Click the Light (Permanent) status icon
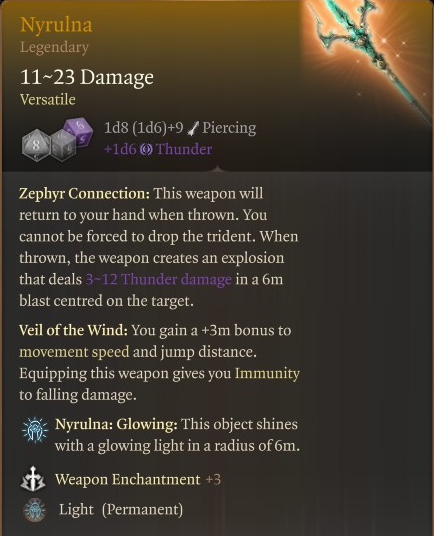 pyautogui.click(x=35, y=510)
